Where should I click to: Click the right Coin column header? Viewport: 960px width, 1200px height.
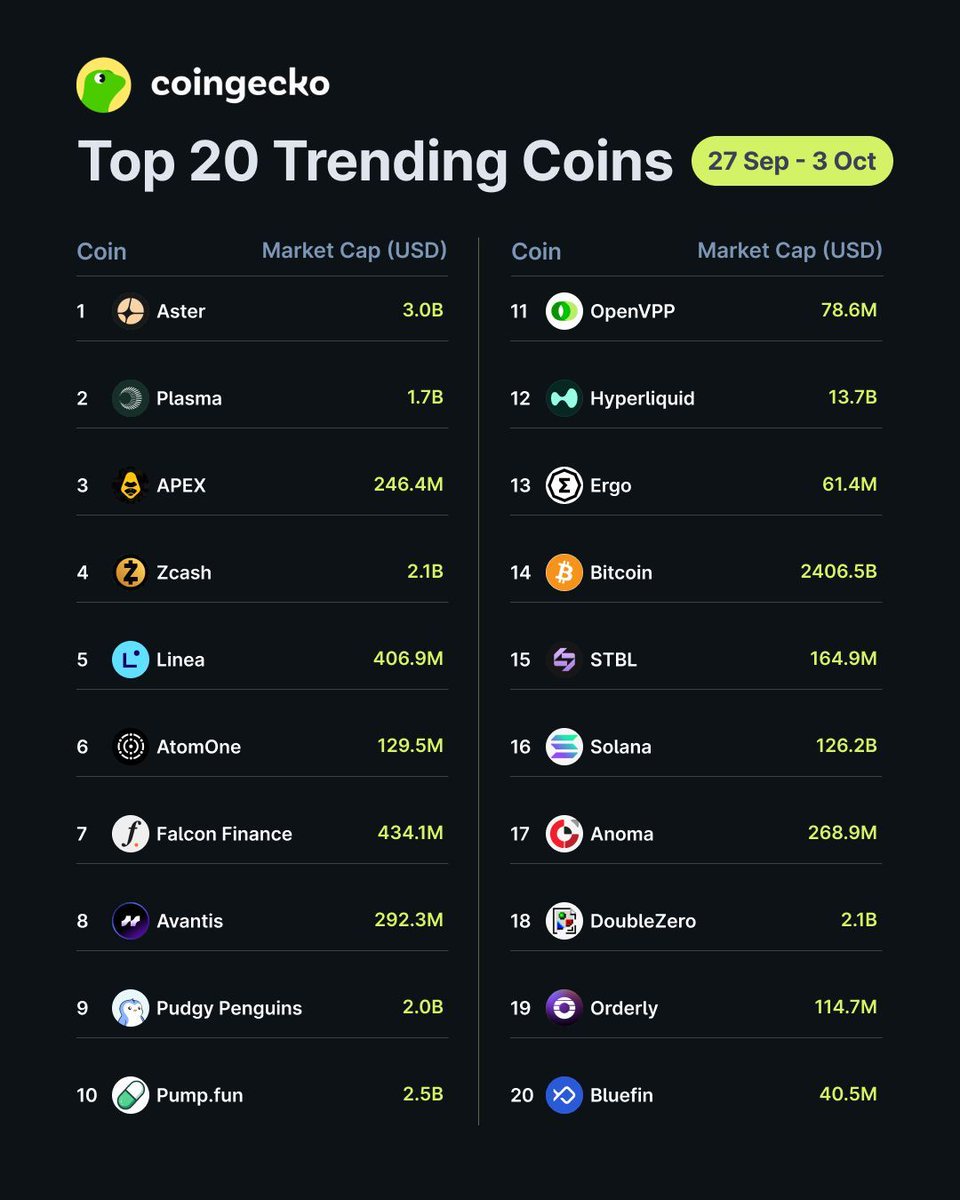click(x=536, y=251)
